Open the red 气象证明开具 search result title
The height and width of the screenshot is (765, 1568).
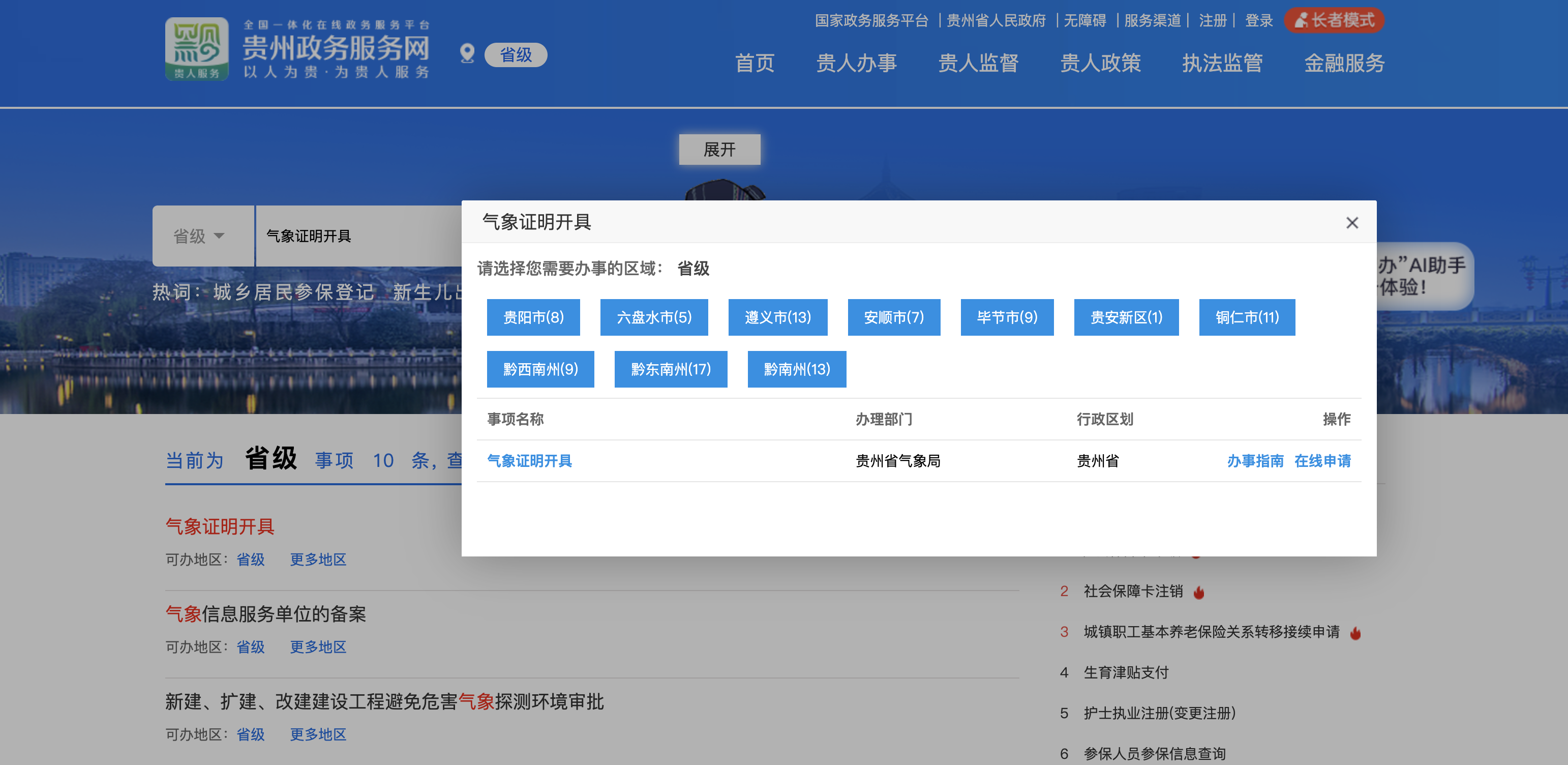point(220,526)
